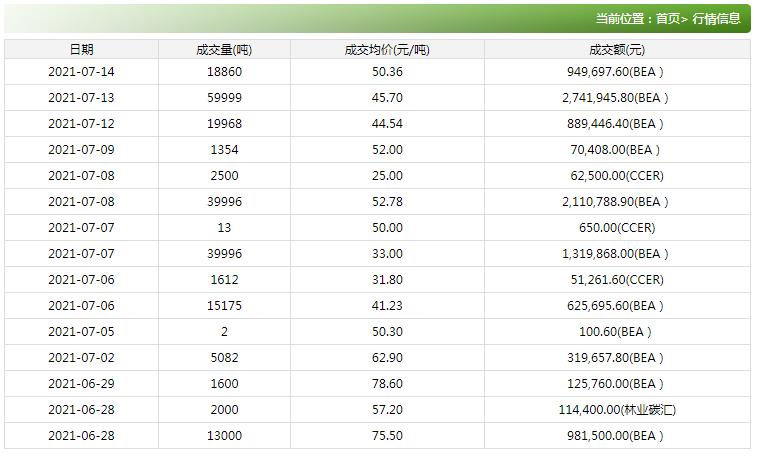This screenshot has width=762, height=459.
Task: Click volume cell 2500
Action: [x=224, y=176]
